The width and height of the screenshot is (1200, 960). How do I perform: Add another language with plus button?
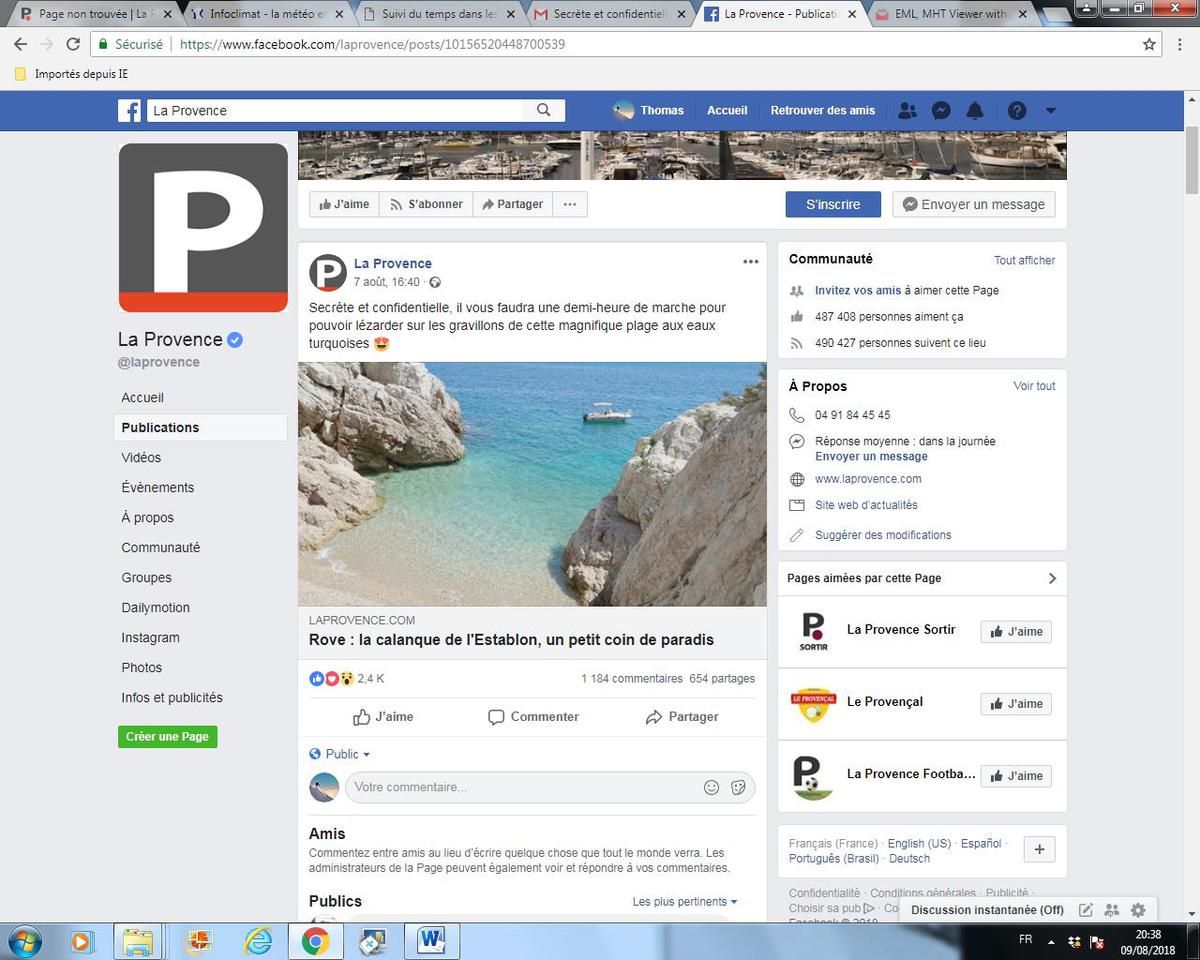tap(1039, 850)
